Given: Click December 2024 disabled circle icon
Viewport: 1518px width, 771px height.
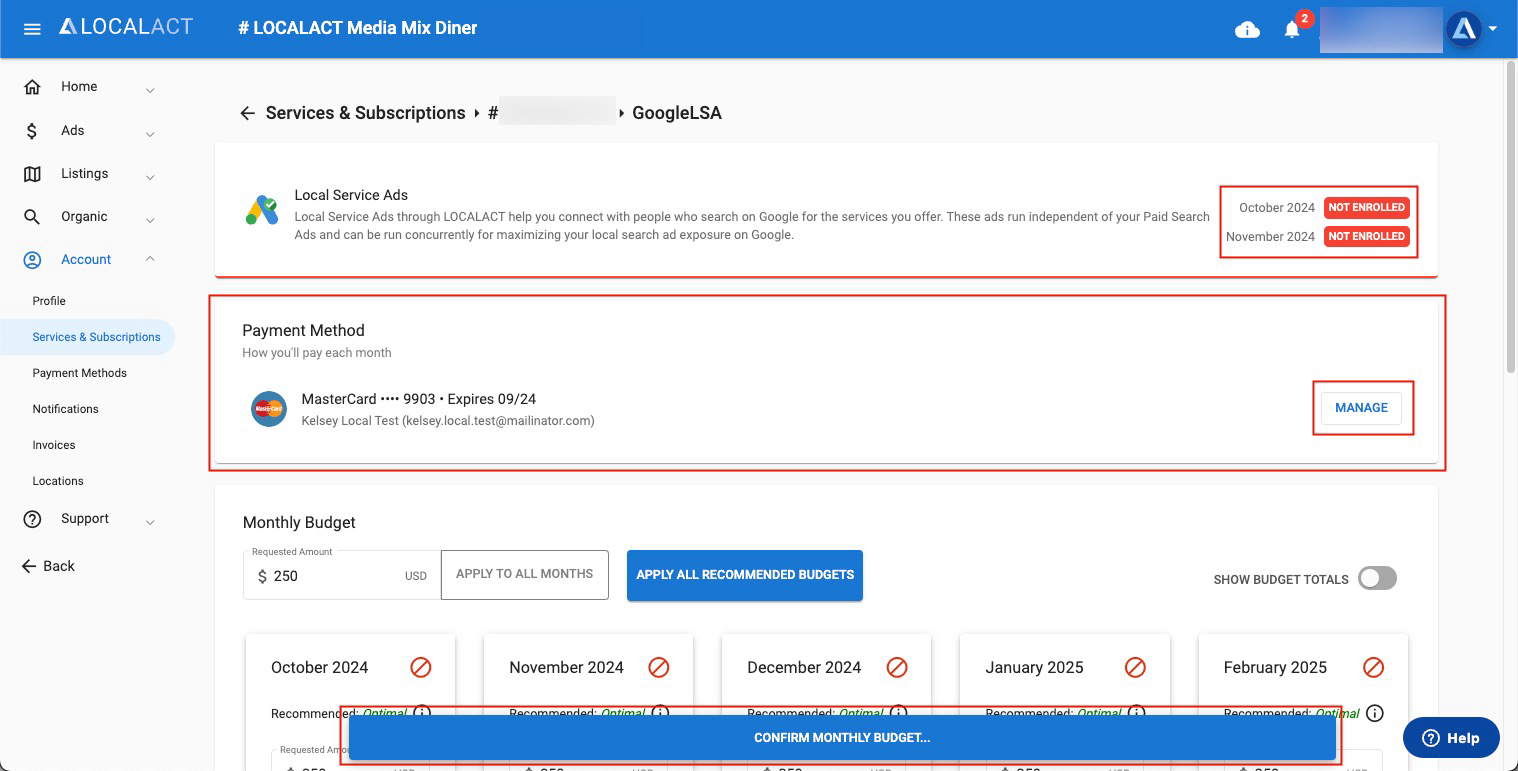Looking at the screenshot, I should click(897, 667).
